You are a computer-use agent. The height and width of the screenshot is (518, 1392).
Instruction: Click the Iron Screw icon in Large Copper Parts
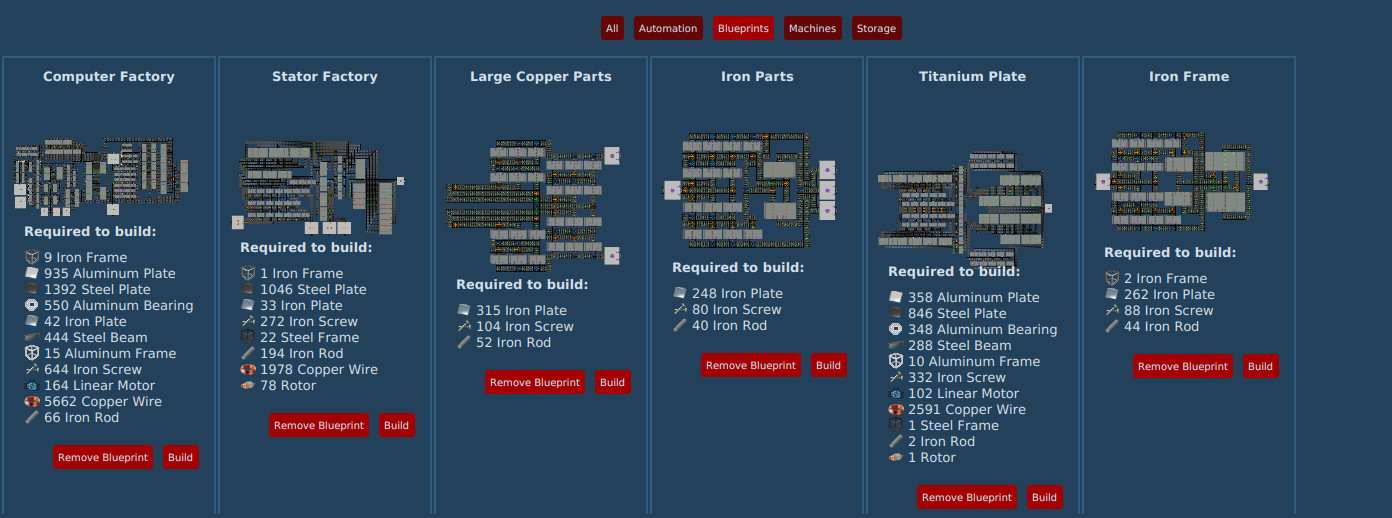(x=464, y=327)
